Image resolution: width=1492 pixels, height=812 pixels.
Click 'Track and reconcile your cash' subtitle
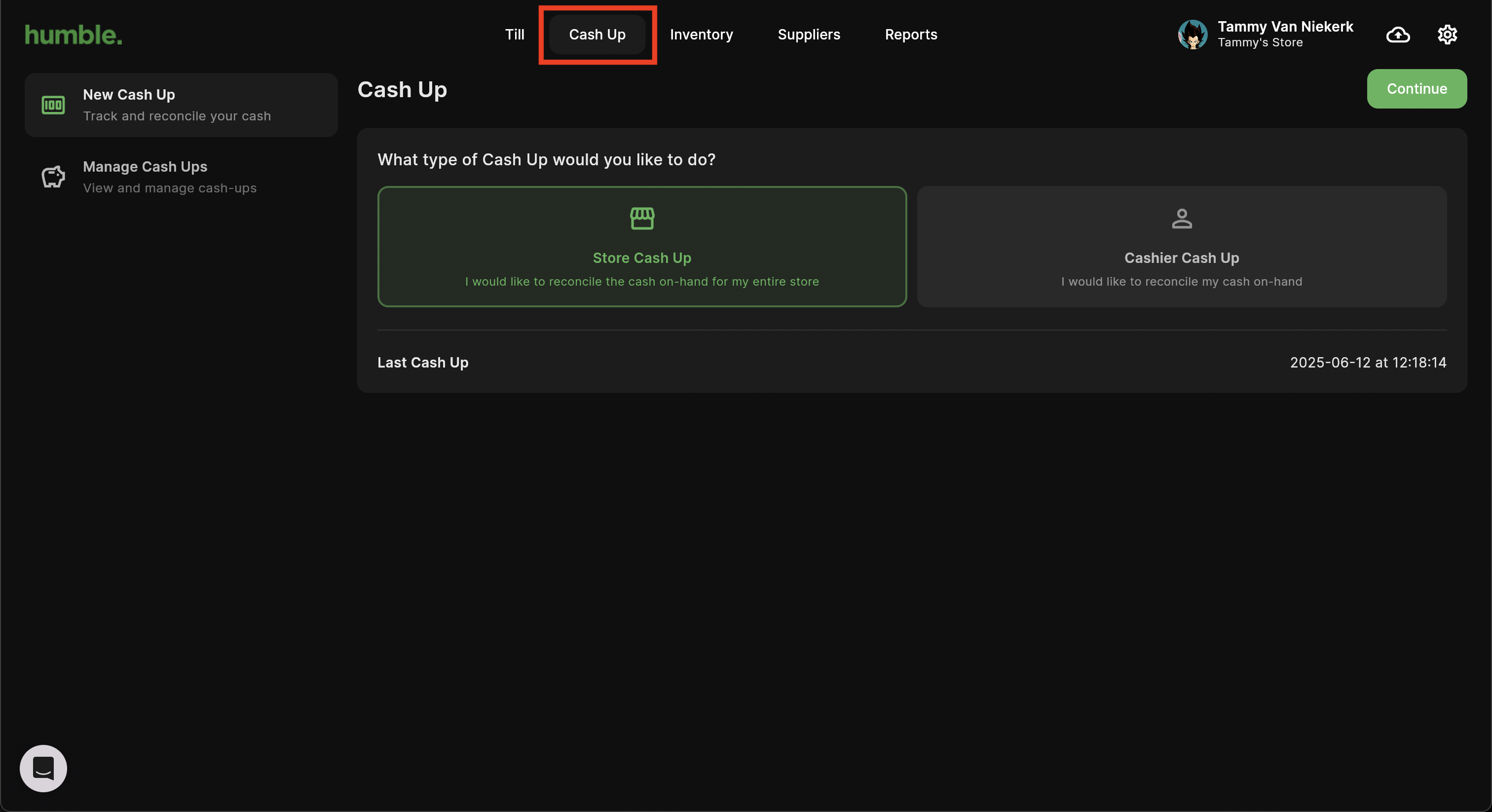[x=177, y=116]
